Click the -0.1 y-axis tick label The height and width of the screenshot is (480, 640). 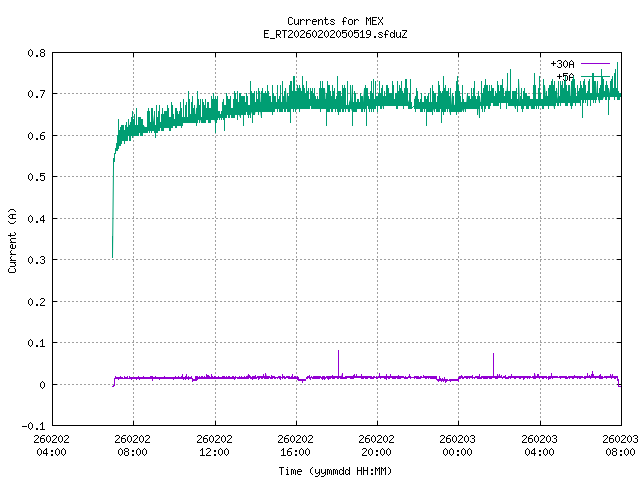(x=33, y=426)
